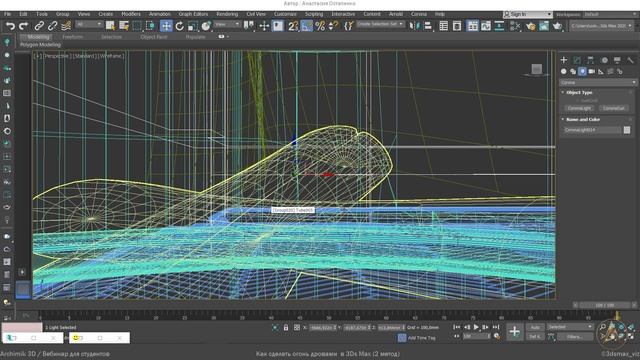The height and width of the screenshot is (360, 640).
Task: Switch to the Freeform ribbon tab
Action: (x=73, y=37)
